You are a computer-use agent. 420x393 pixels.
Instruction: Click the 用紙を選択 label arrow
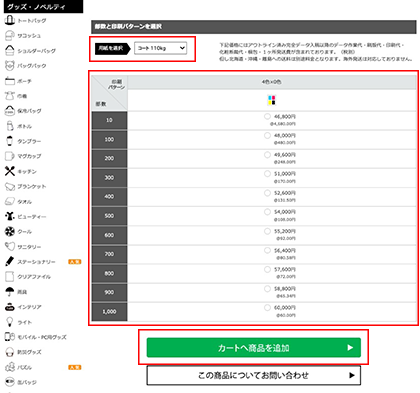pos(113,48)
